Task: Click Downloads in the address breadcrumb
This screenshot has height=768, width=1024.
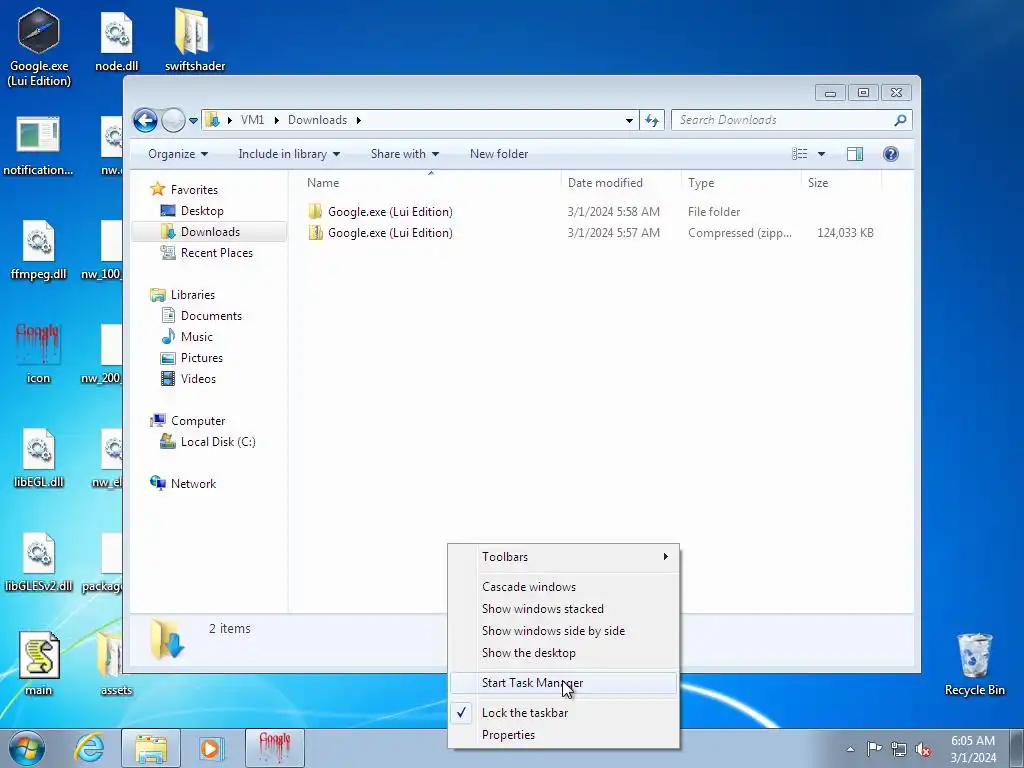Action: tap(317, 120)
